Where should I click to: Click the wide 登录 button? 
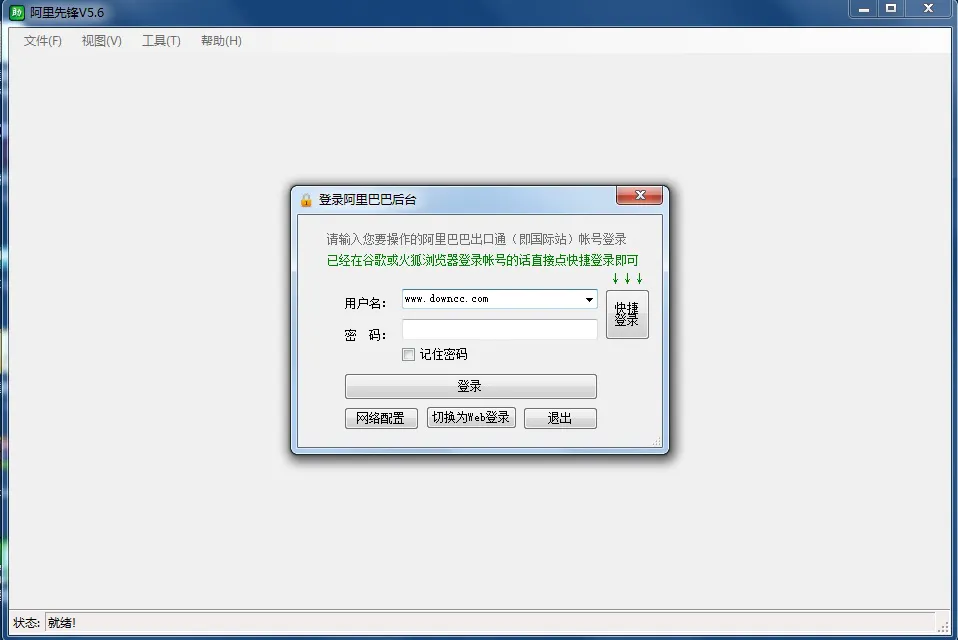(x=470, y=386)
